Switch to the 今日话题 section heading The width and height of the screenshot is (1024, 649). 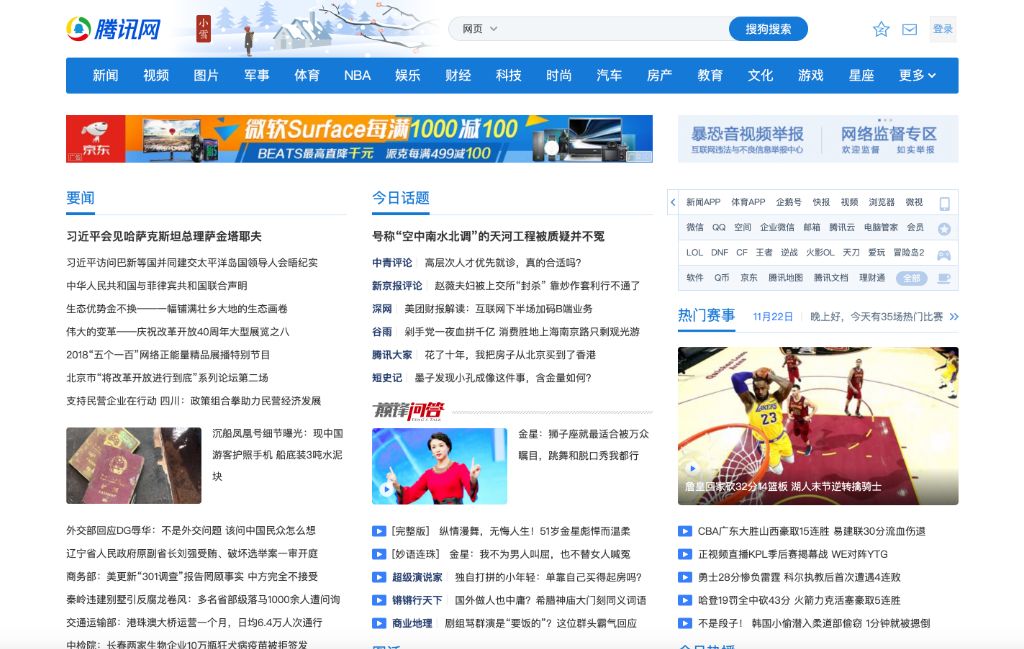tap(401, 198)
